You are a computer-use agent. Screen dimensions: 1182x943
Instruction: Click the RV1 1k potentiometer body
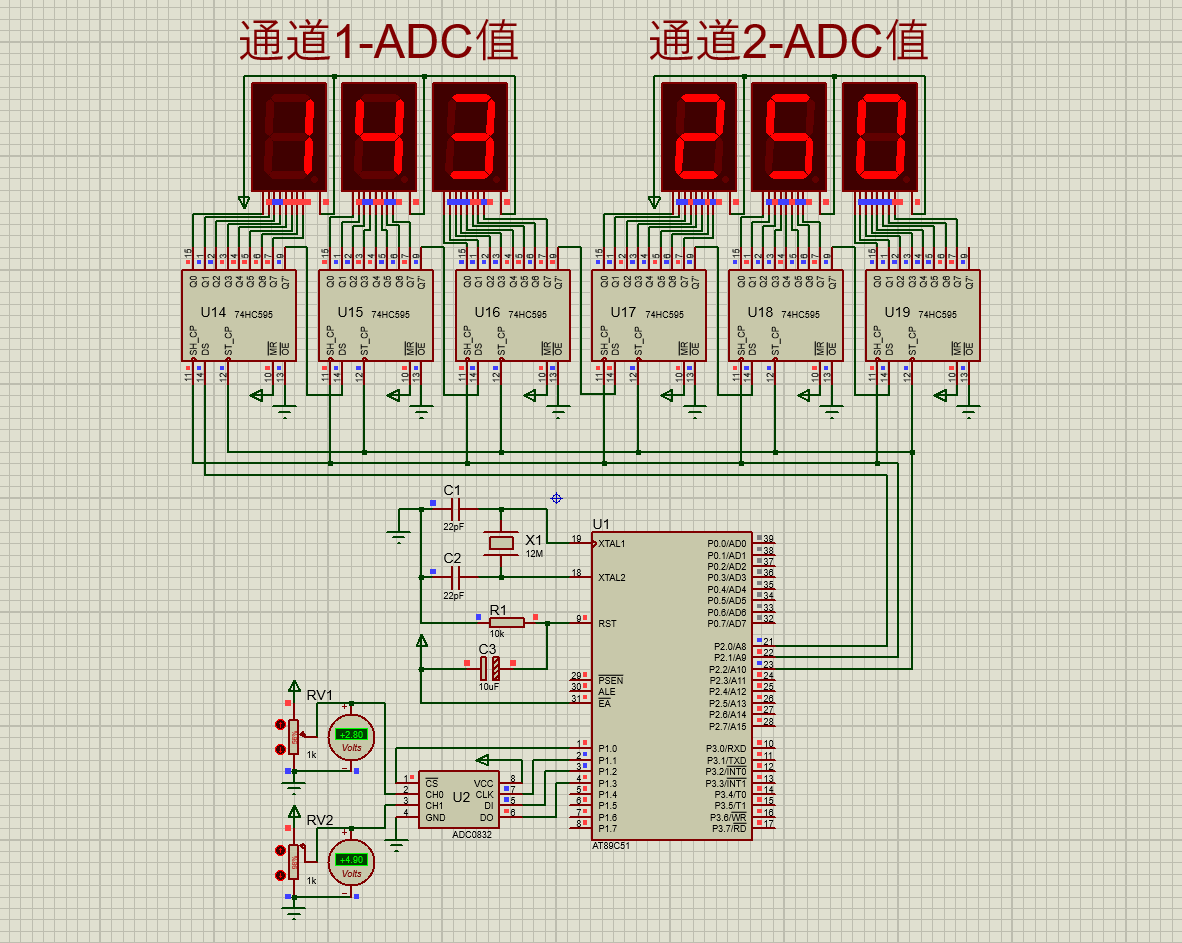point(292,737)
